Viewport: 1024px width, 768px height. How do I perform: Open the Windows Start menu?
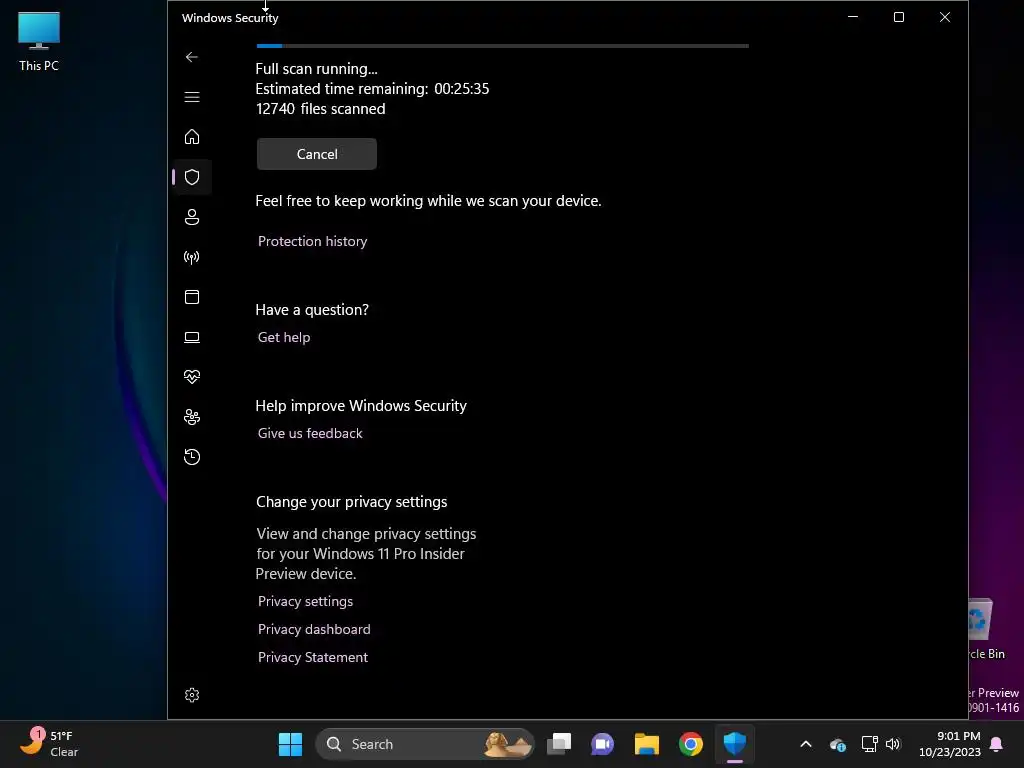tap(290, 744)
